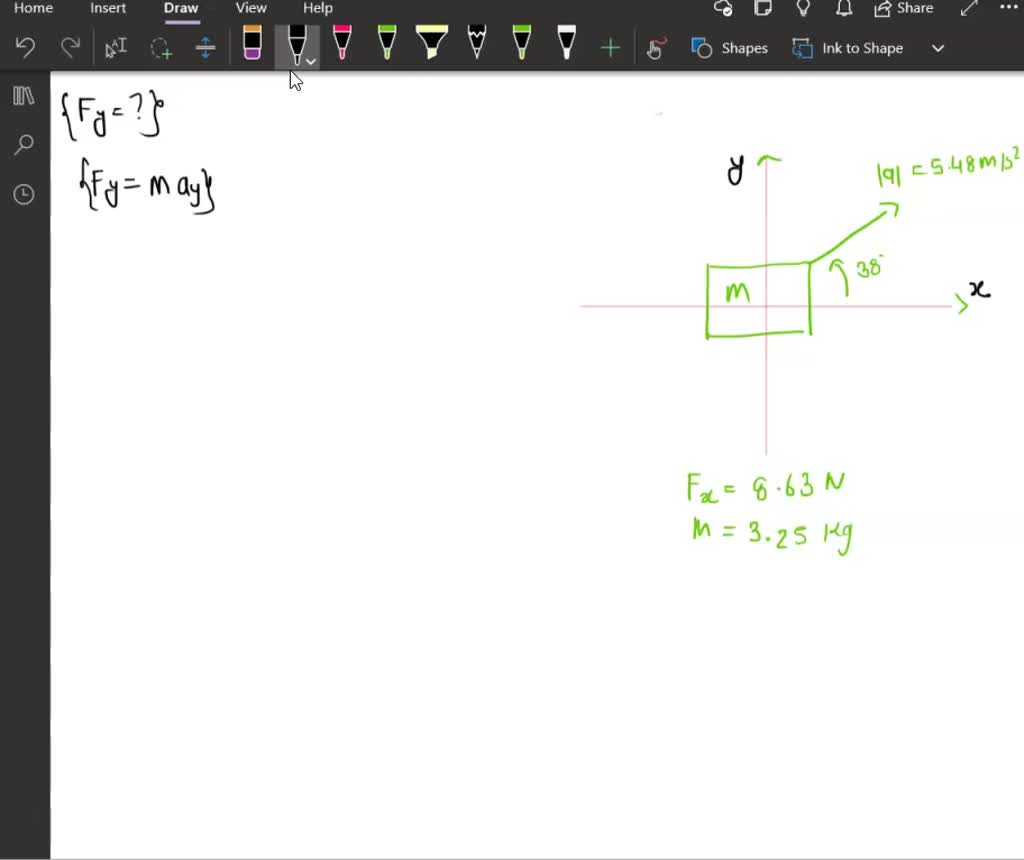Click the Insert Space tool
The width and height of the screenshot is (1024, 860).
pyautogui.click(x=205, y=47)
